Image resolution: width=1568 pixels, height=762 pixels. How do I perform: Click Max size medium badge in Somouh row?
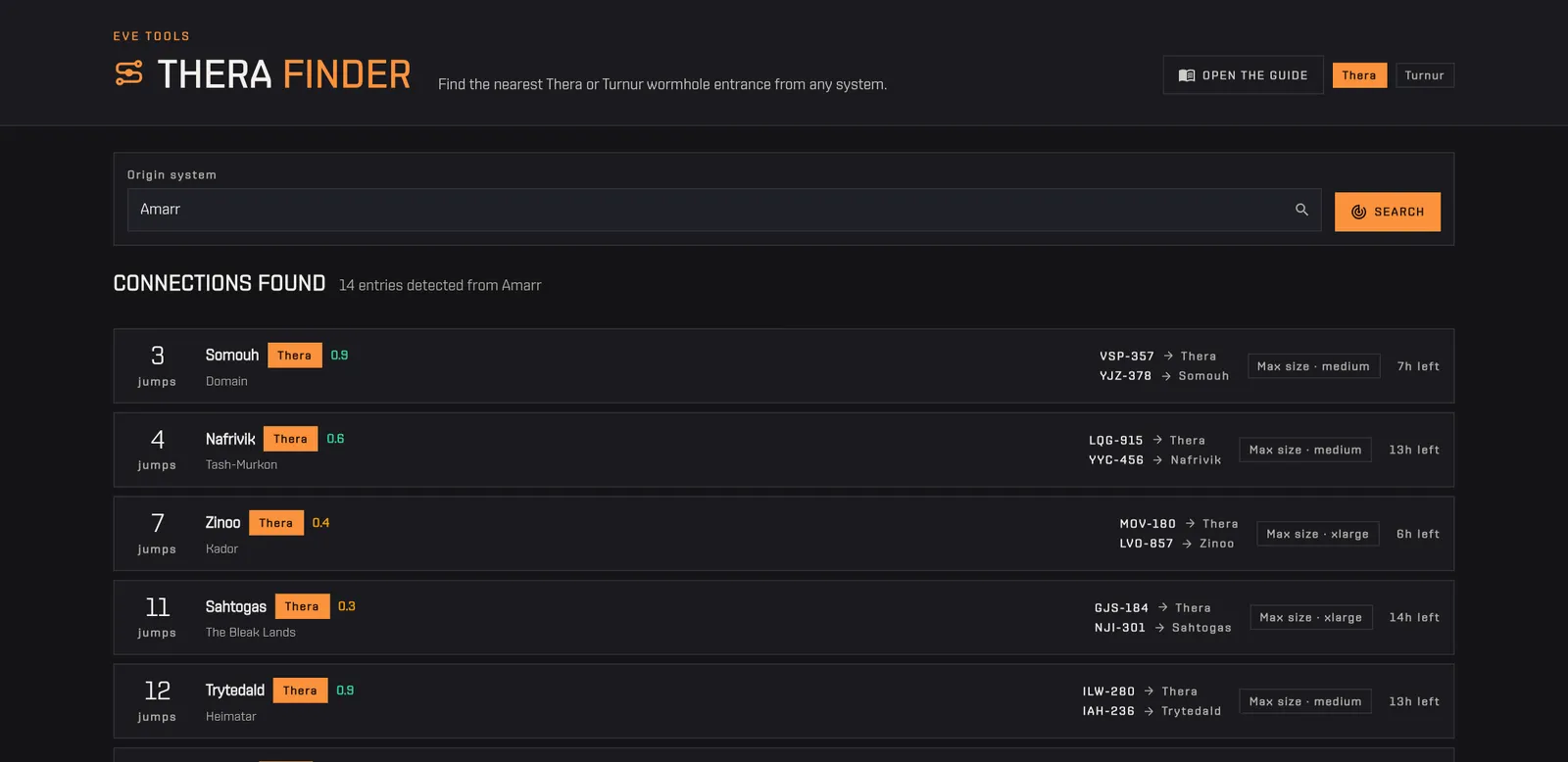point(1313,366)
